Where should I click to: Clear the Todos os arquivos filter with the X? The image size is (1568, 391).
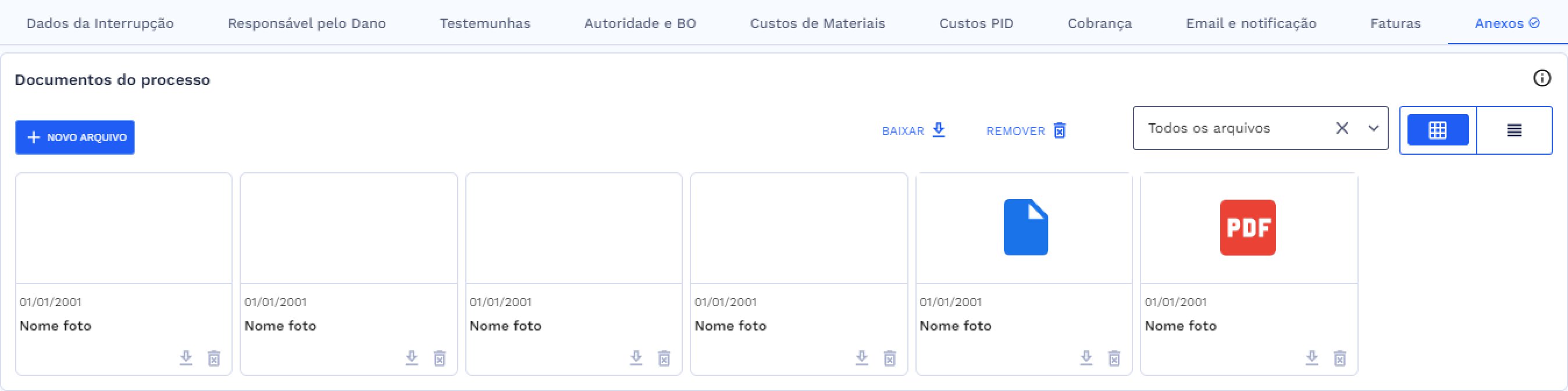pyautogui.click(x=1342, y=128)
